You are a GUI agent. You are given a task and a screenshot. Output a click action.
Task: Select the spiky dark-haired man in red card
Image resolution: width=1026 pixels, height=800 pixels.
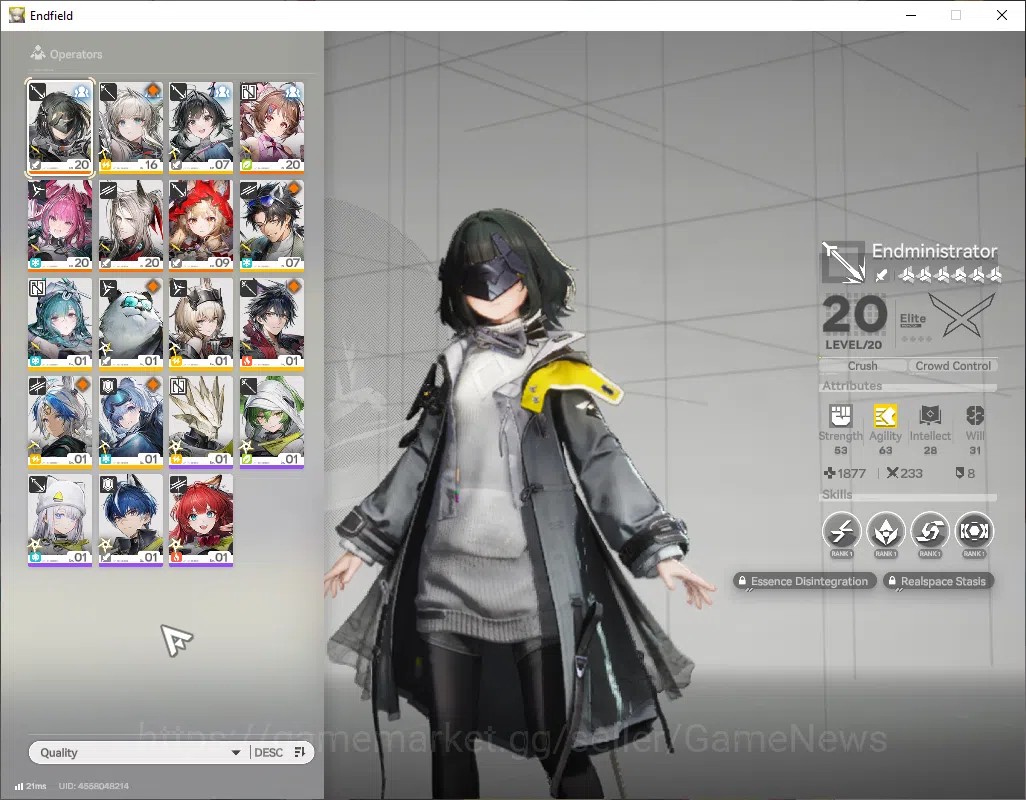click(x=272, y=324)
